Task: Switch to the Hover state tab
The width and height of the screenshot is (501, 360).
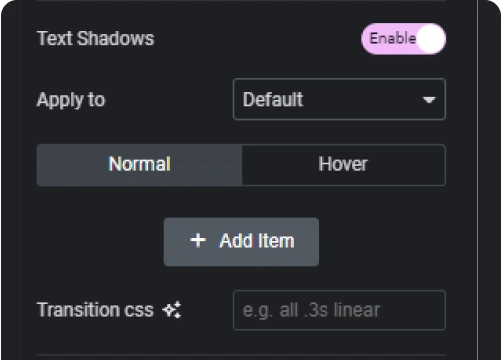Action: pos(343,165)
